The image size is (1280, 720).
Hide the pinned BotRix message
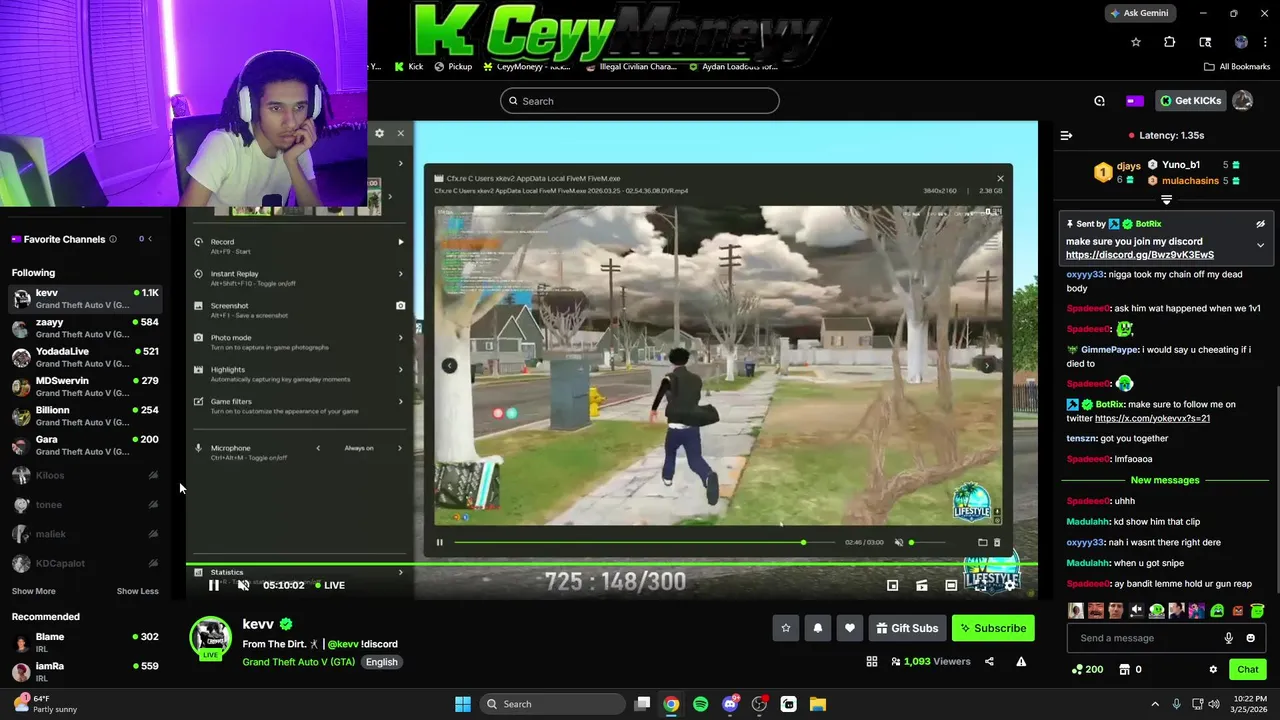point(1260,224)
